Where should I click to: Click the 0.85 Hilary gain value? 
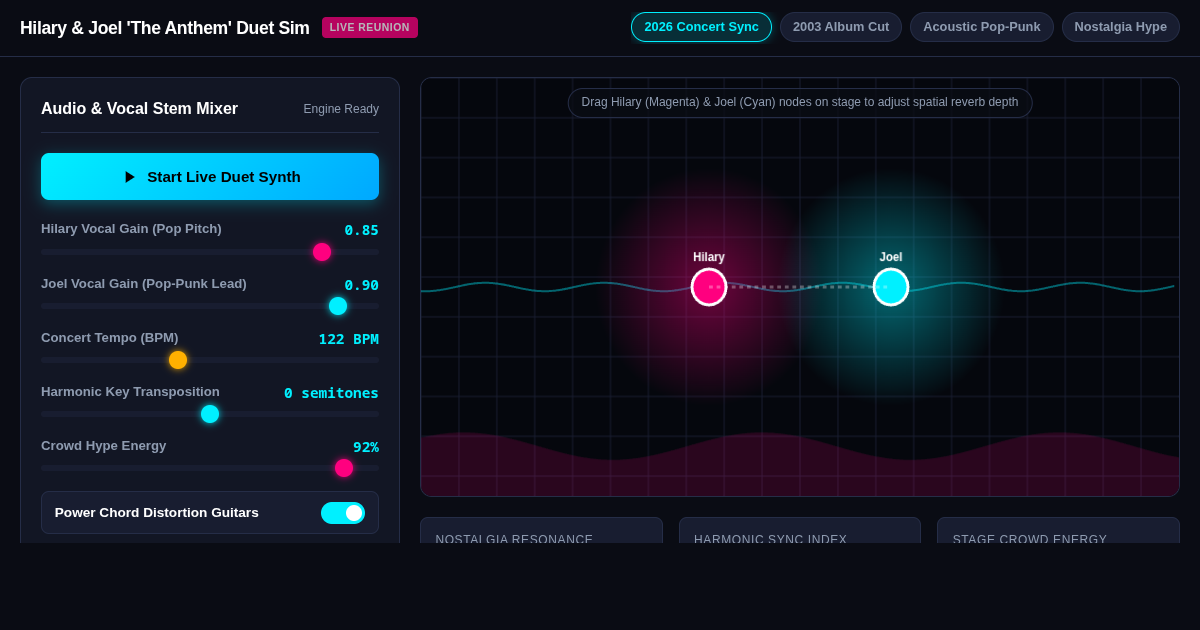(x=362, y=230)
